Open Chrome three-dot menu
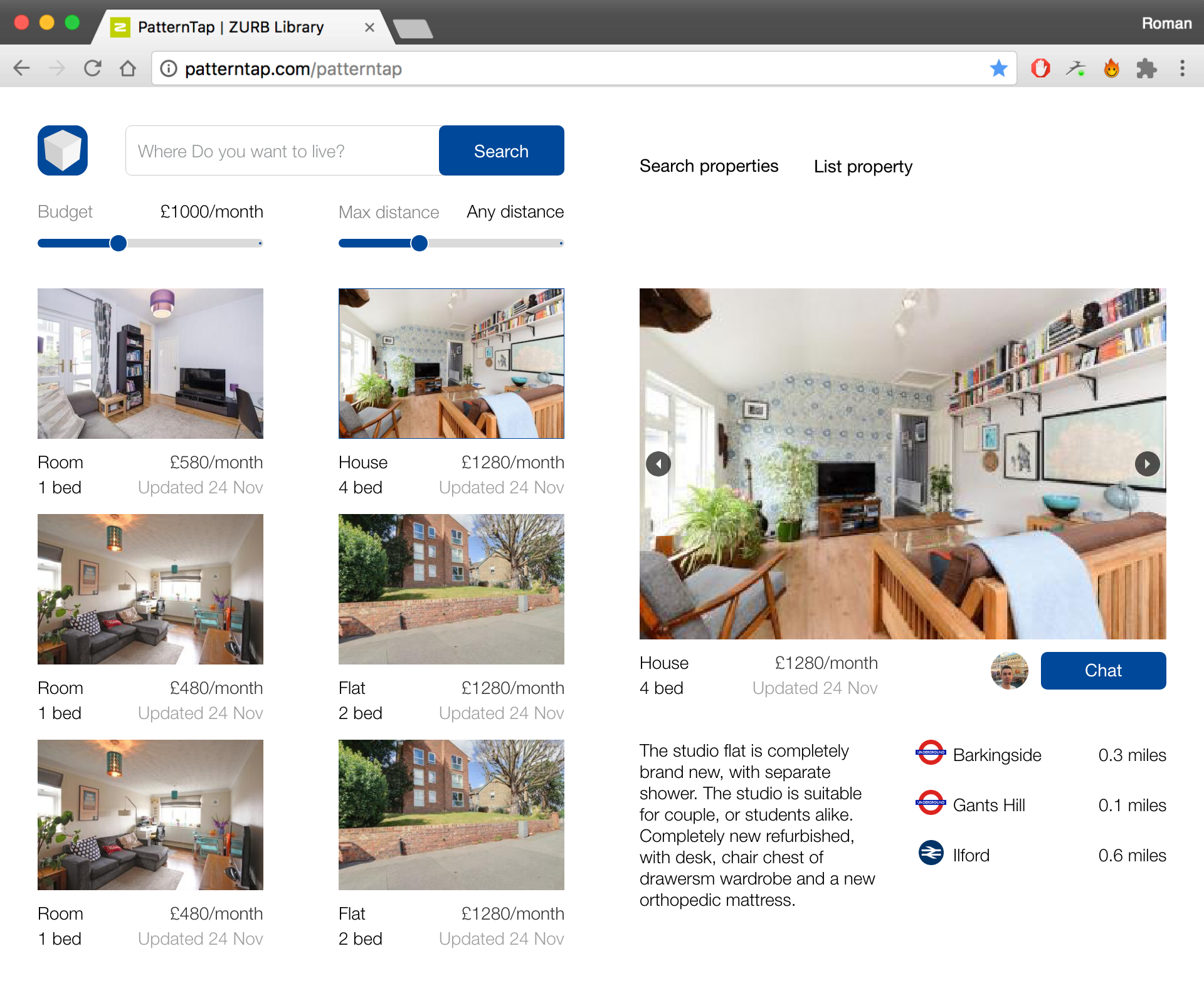 1182,68
